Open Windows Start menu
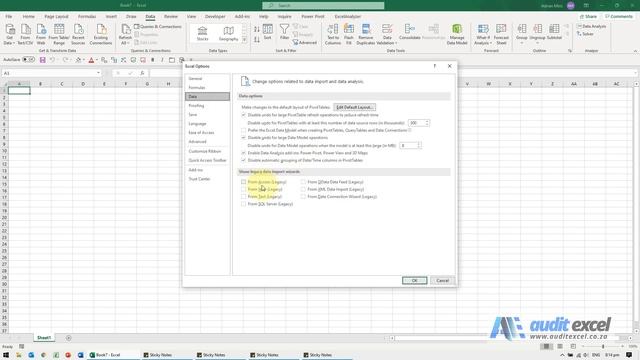 (6, 355)
